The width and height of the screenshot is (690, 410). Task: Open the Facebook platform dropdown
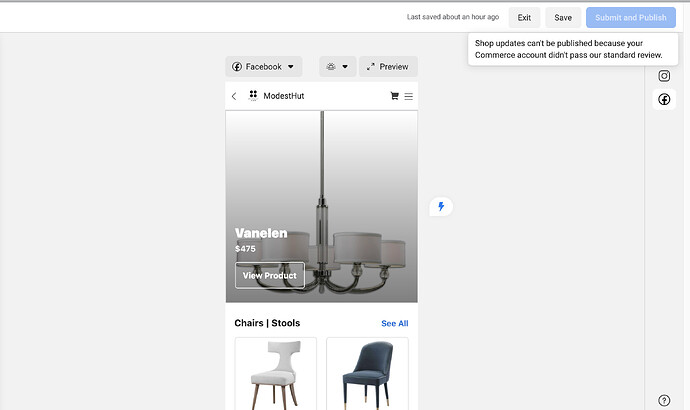tap(264, 66)
